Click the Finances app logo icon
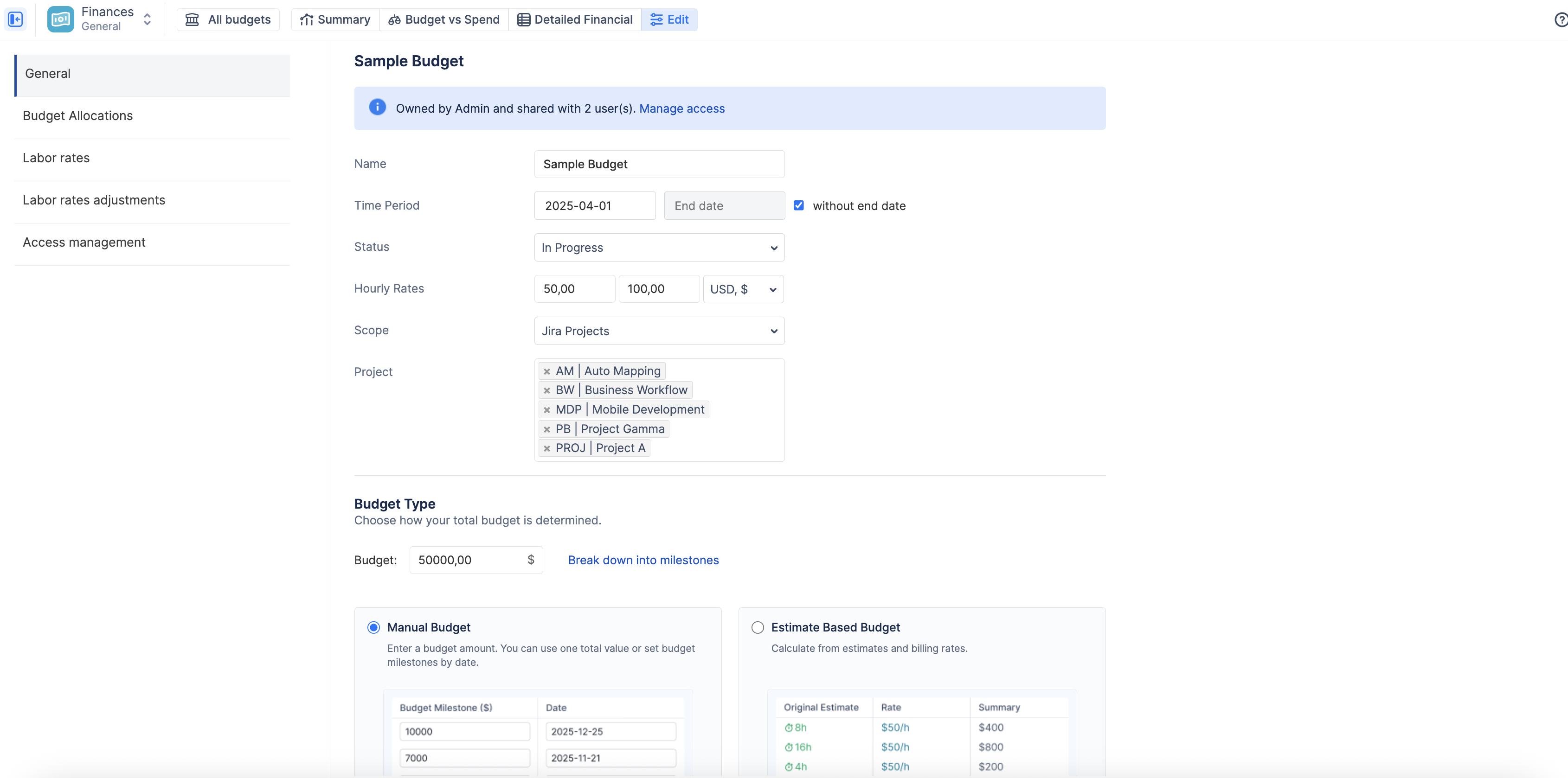This screenshot has width=1568, height=778. (61, 19)
